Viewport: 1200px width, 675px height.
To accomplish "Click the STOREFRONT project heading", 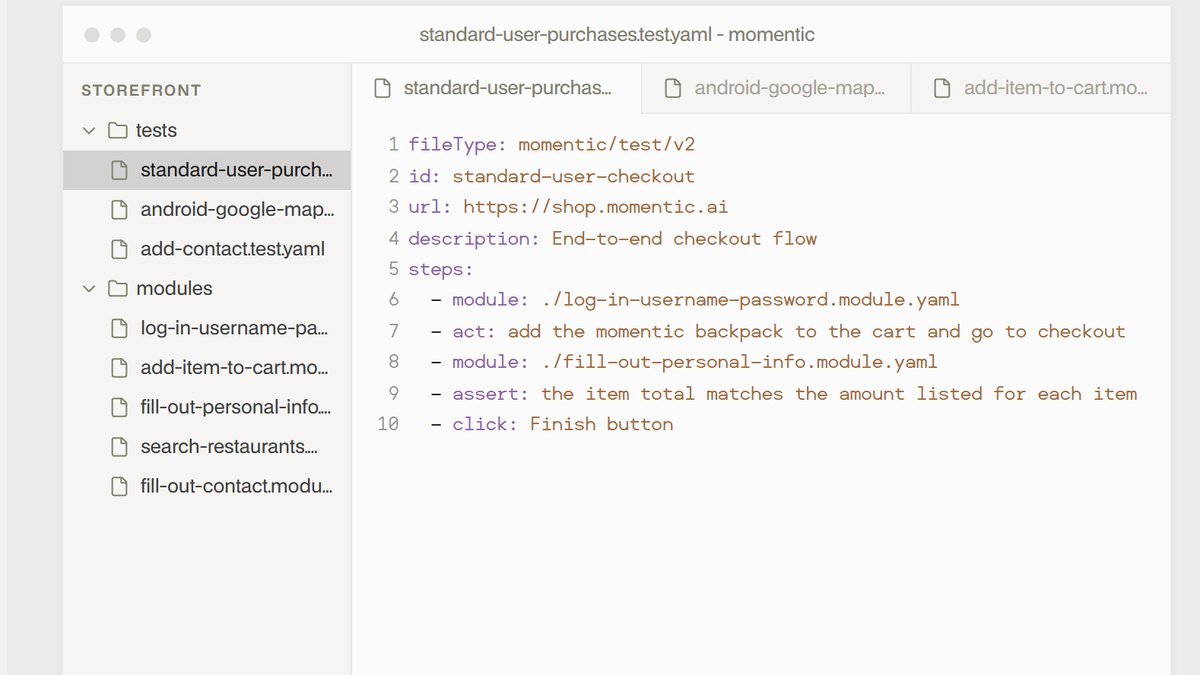I will coord(142,90).
